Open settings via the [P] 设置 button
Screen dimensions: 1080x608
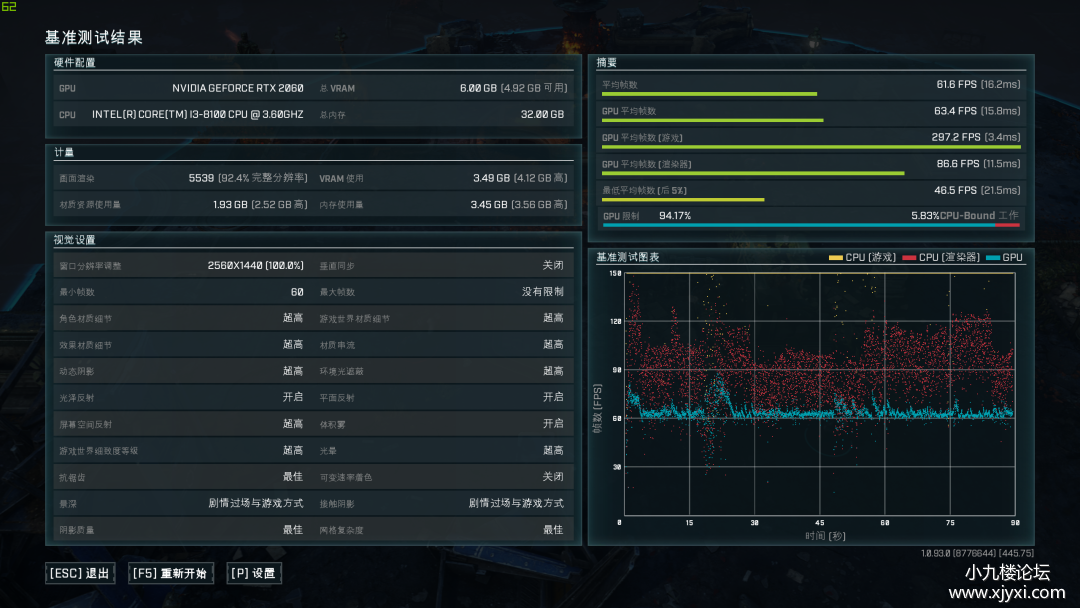coord(253,573)
